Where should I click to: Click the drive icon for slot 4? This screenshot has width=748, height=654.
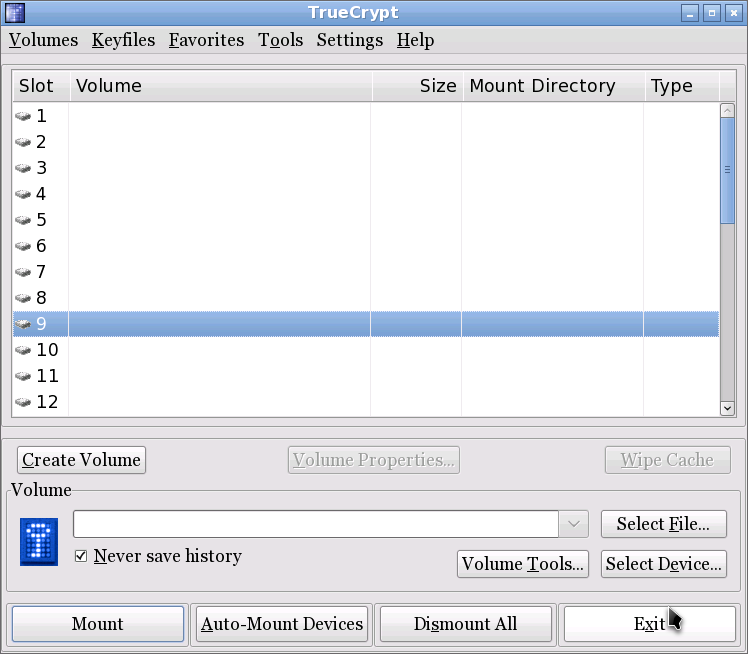(23, 194)
